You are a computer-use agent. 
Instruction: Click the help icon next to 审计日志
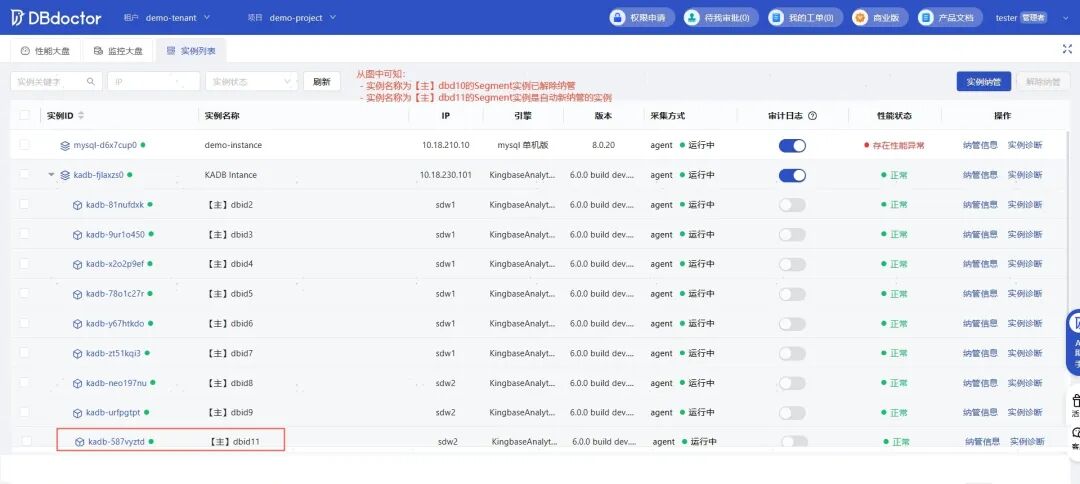tap(812, 116)
